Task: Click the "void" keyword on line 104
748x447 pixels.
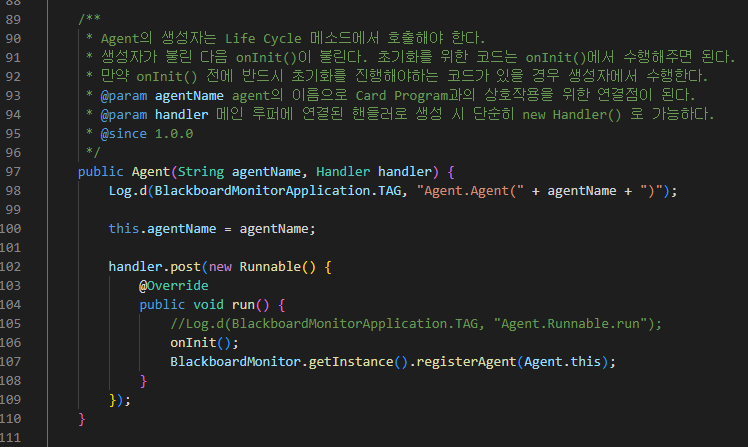Action: [x=208, y=305]
